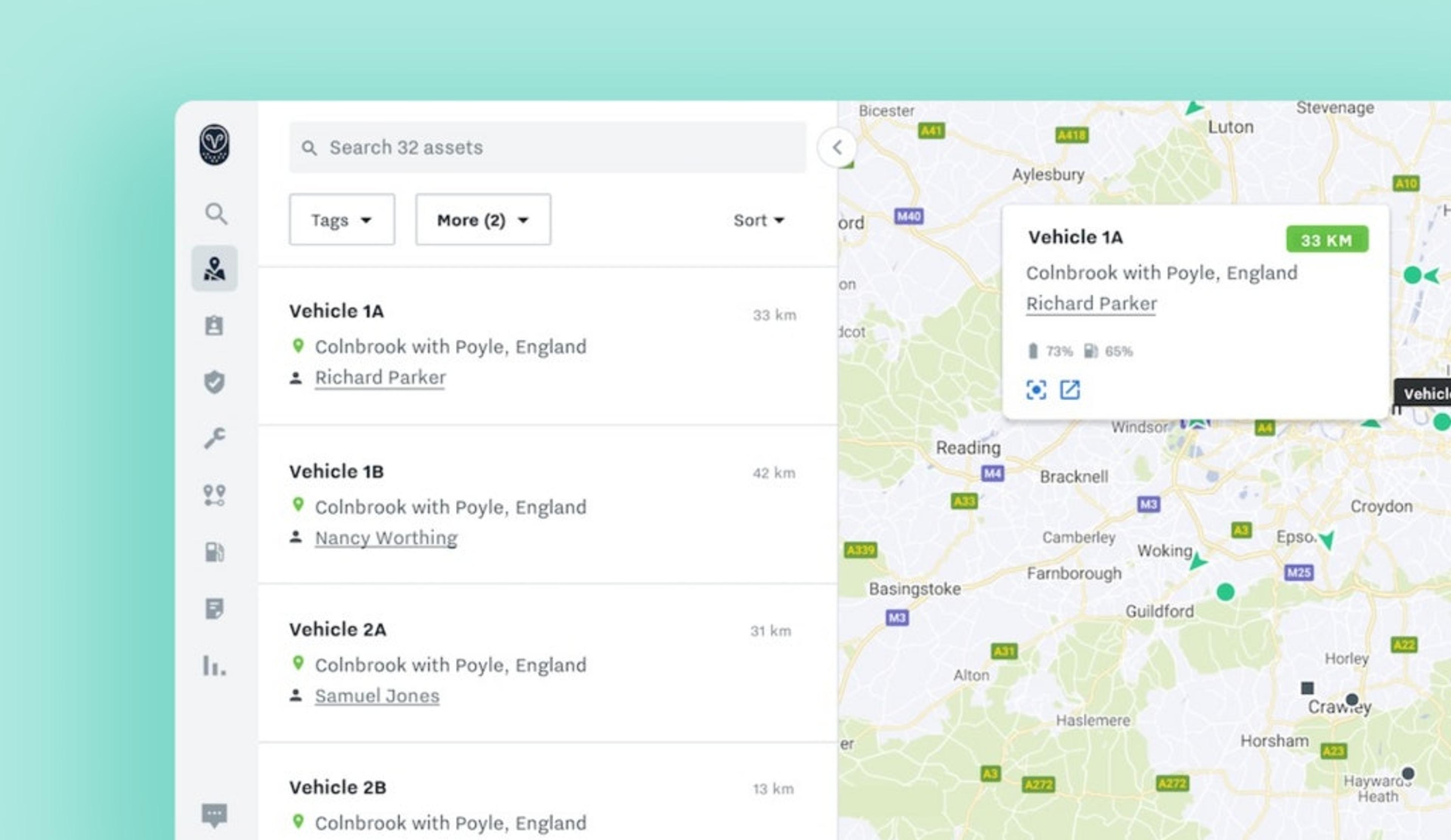Click the magnifier icon in the left sidebar
This screenshot has width=1451, height=840.
[215, 214]
